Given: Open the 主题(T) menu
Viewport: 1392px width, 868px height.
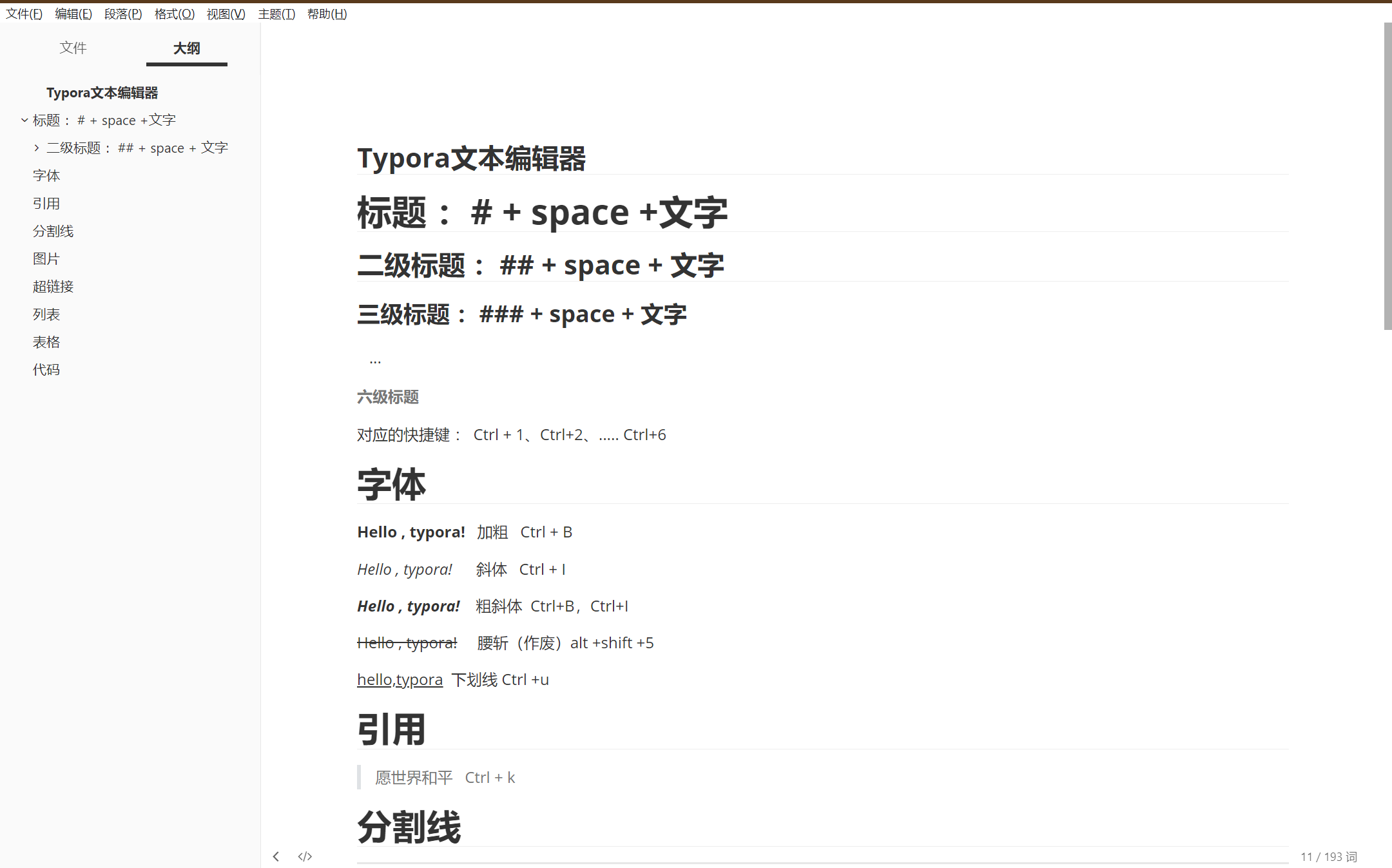Looking at the screenshot, I should pos(276,14).
